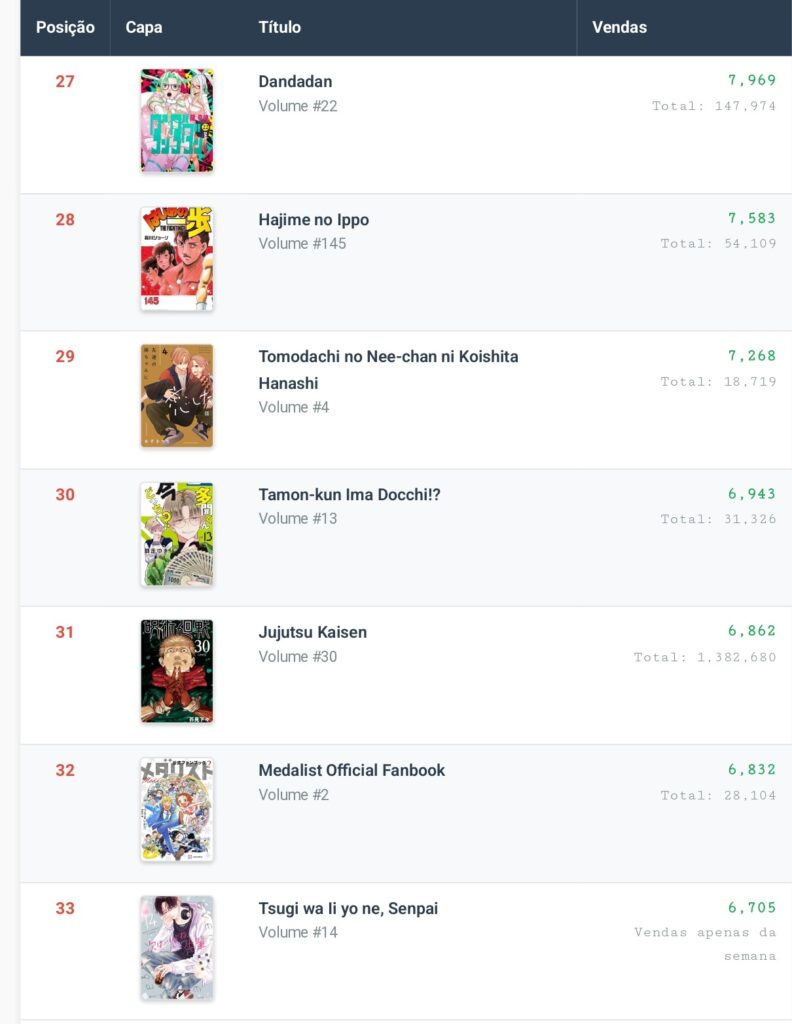Click the Capa column header
This screenshot has width=792, height=1024.
144,27
